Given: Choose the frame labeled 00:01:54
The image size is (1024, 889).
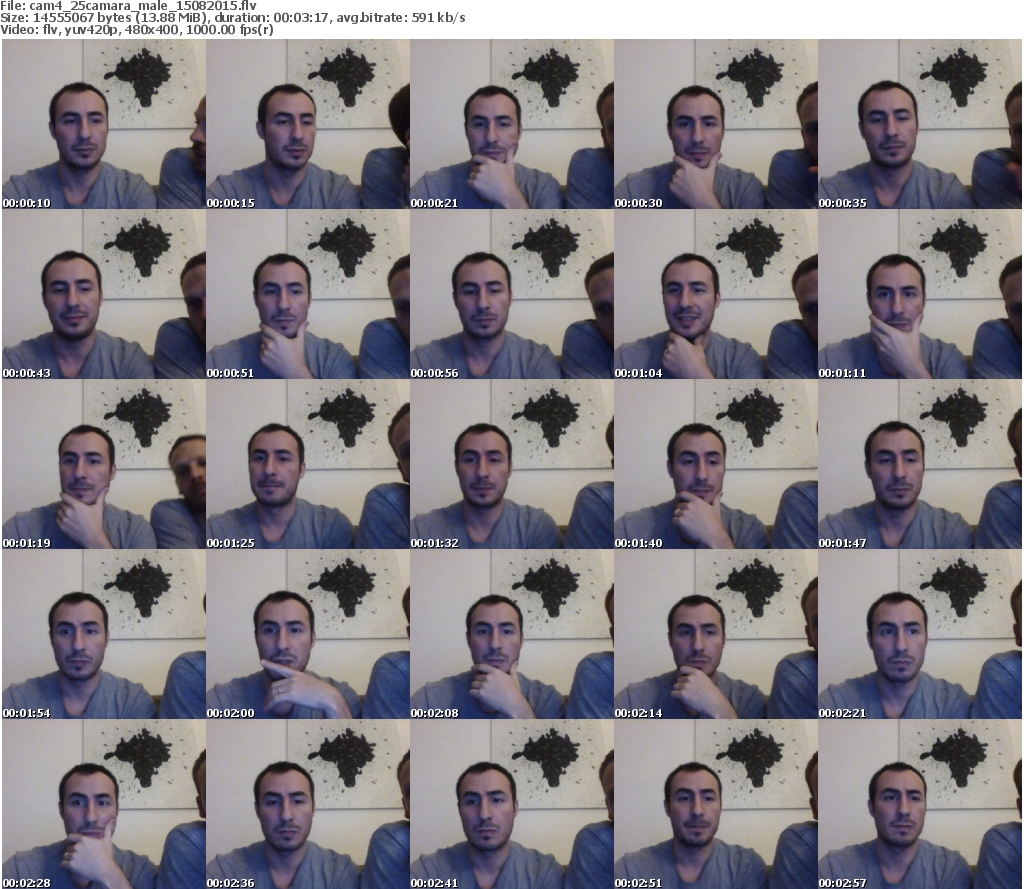Looking at the screenshot, I should [104, 634].
